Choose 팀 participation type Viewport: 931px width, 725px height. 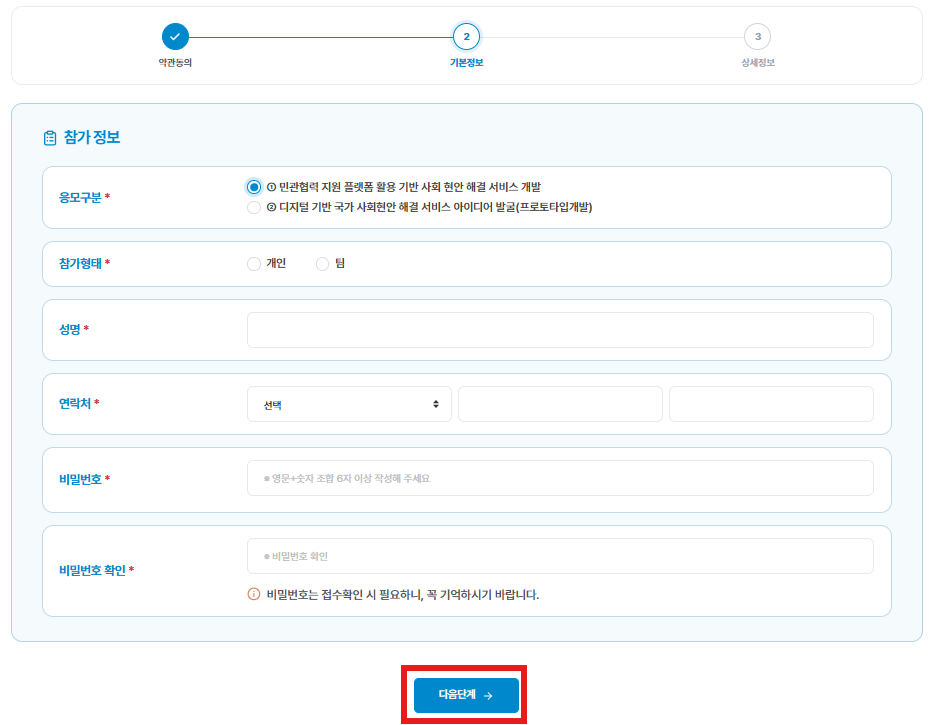(x=322, y=264)
